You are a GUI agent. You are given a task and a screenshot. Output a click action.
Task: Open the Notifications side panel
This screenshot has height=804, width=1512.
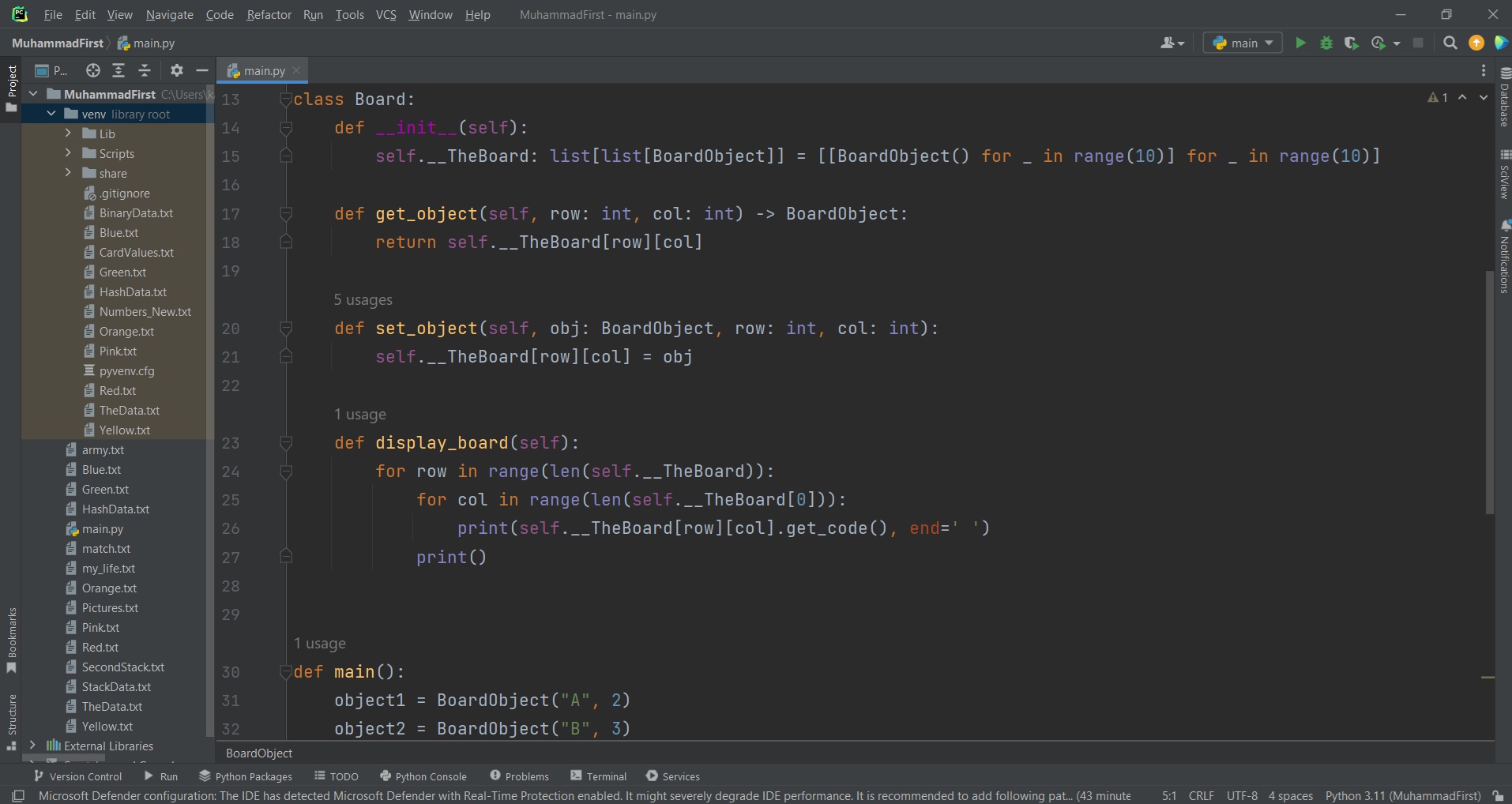(1504, 256)
